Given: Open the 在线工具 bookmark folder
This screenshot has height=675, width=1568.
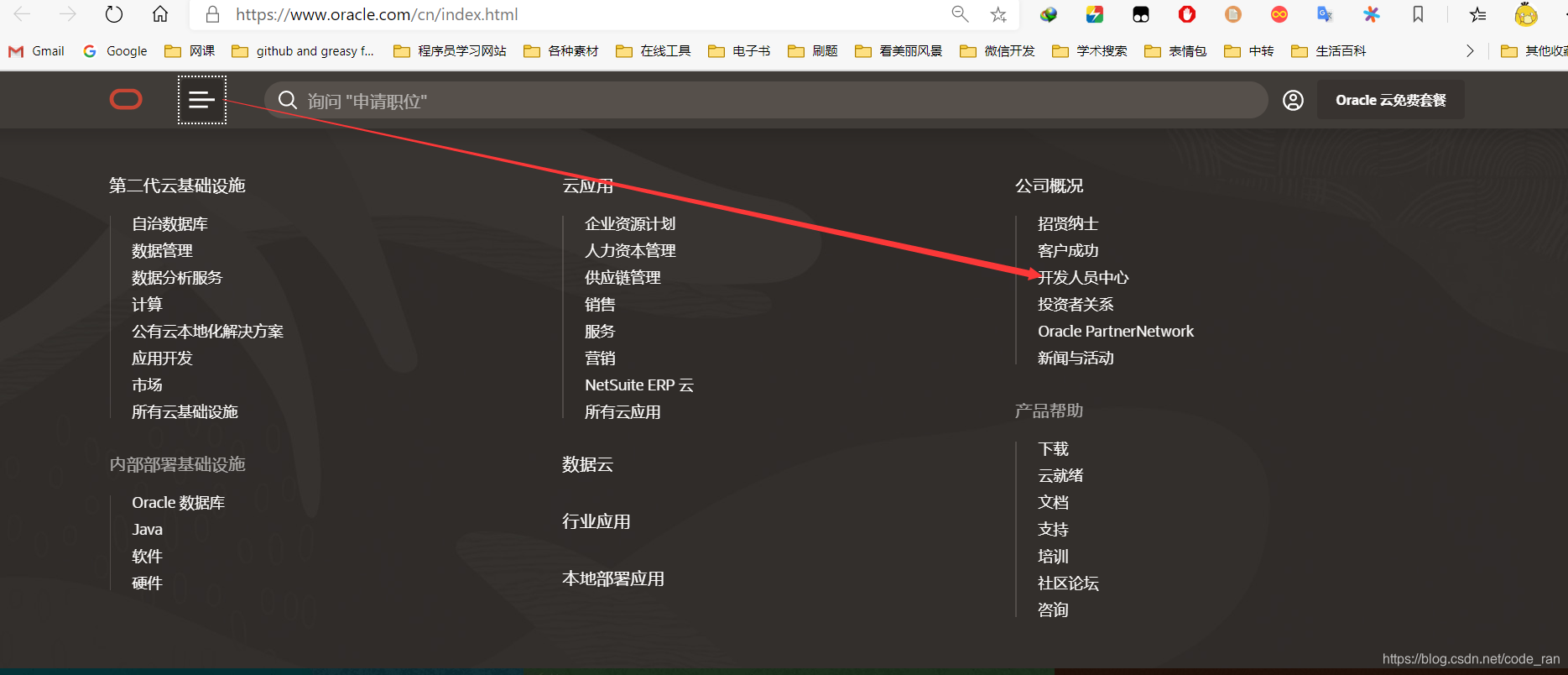Looking at the screenshot, I should pyautogui.click(x=654, y=51).
